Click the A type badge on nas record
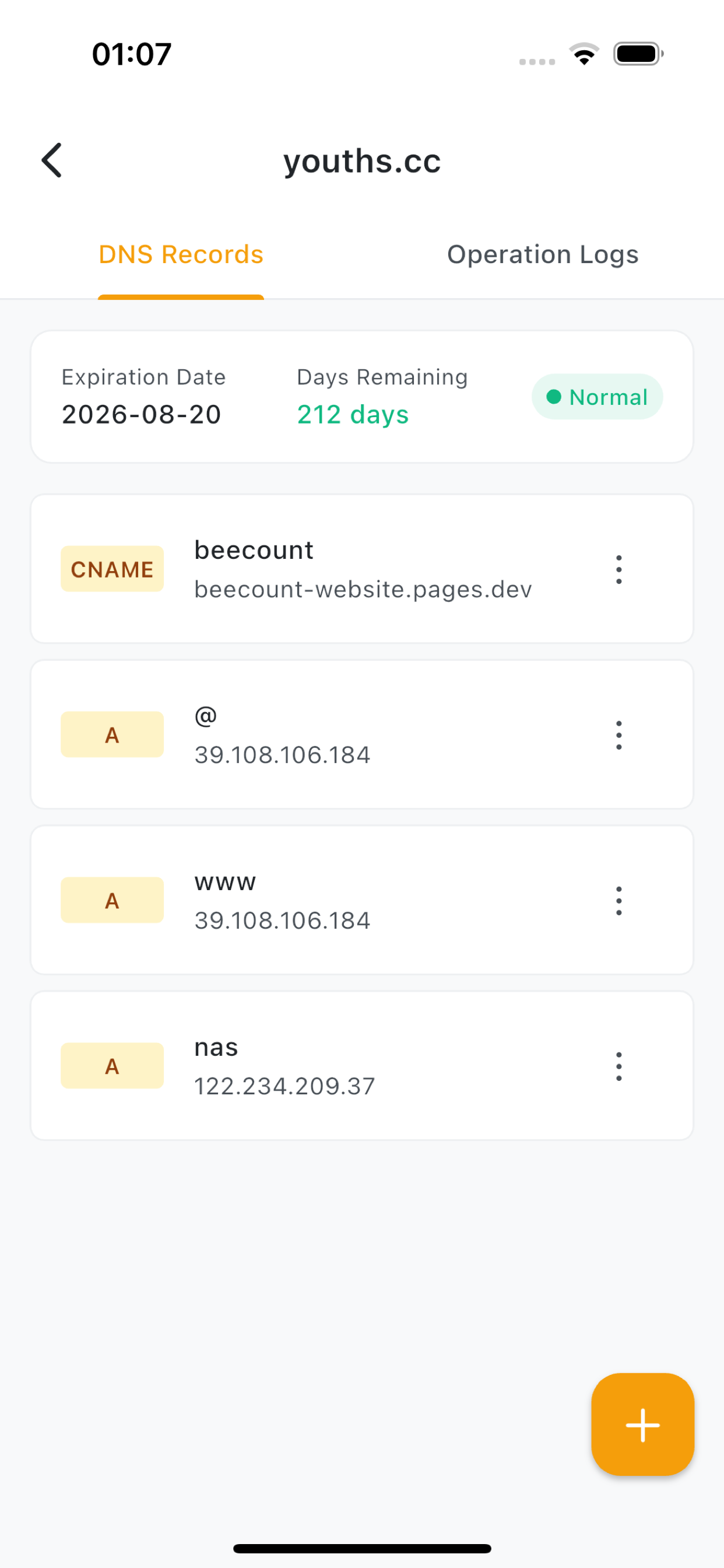Image resolution: width=724 pixels, height=1568 pixels. [112, 1065]
